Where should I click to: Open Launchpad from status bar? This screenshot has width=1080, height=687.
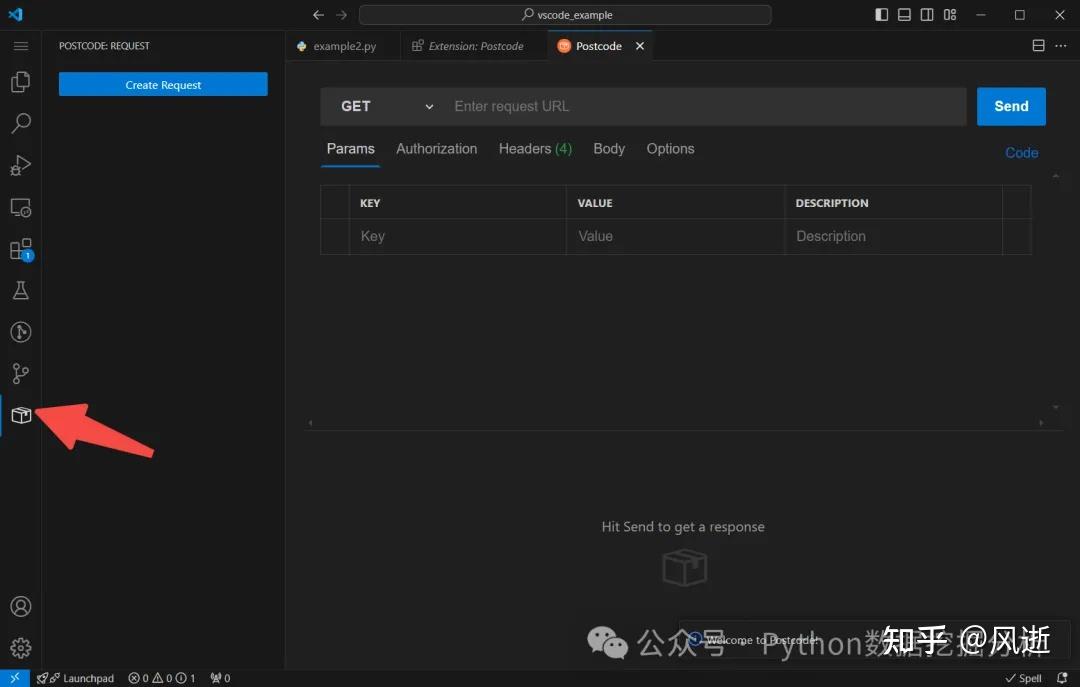point(75,678)
